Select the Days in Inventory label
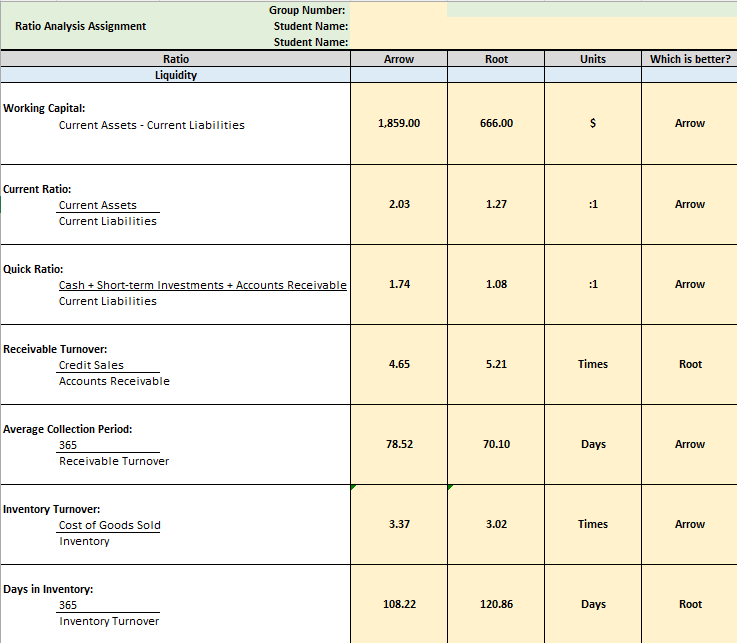 [x=48, y=589]
